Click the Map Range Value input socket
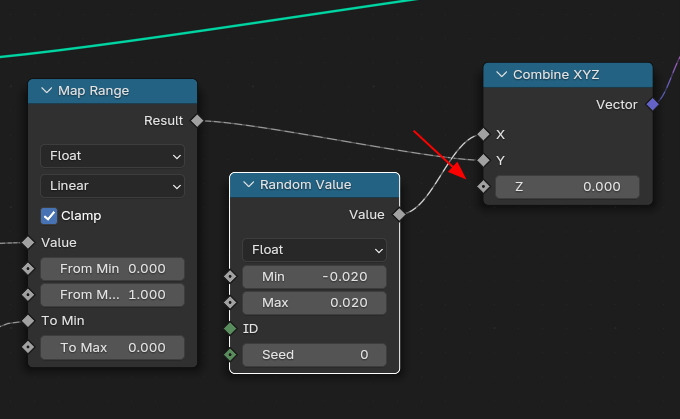Screen dimensions: 680x419 click(28, 242)
